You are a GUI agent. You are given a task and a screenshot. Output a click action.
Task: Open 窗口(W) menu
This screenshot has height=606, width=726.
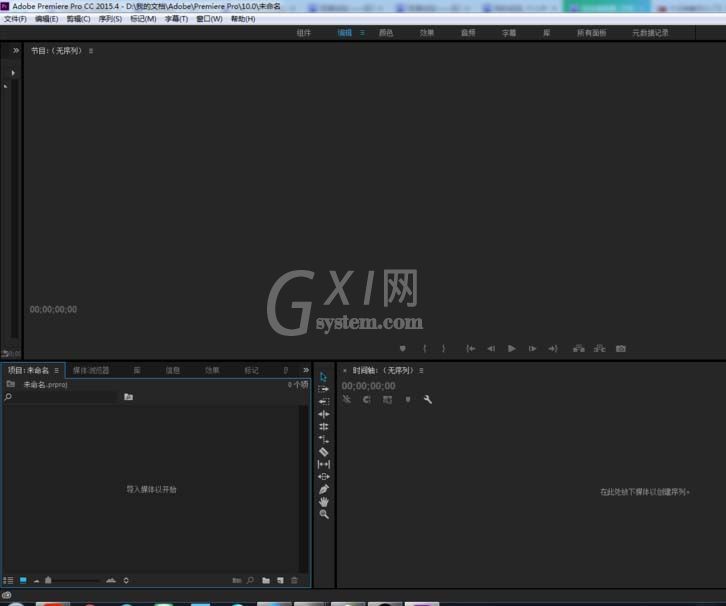tap(209, 19)
